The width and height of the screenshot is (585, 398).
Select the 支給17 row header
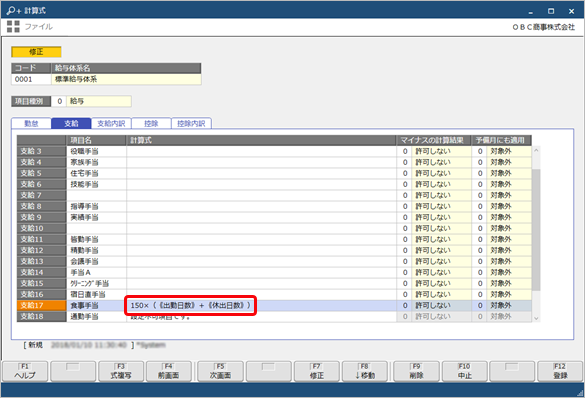pyautogui.click(x=41, y=305)
